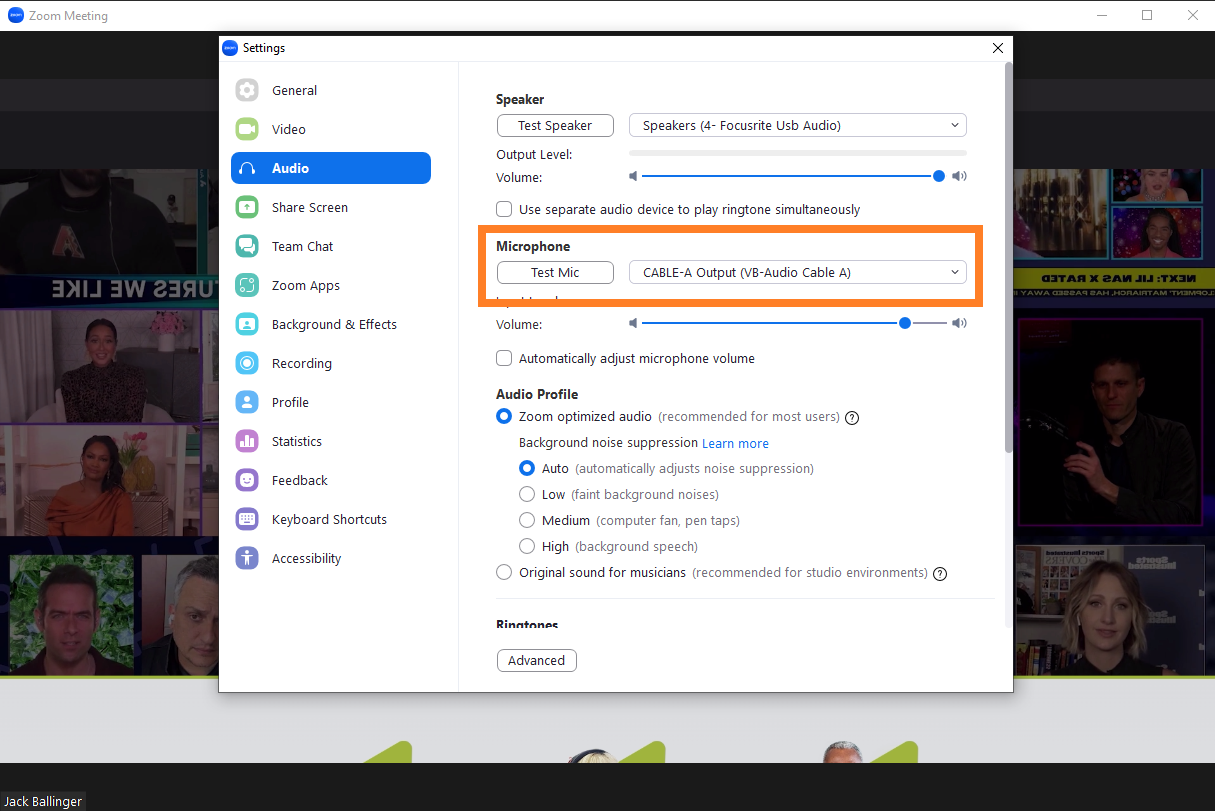Select Medium noise suppression option

pos(527,520)
